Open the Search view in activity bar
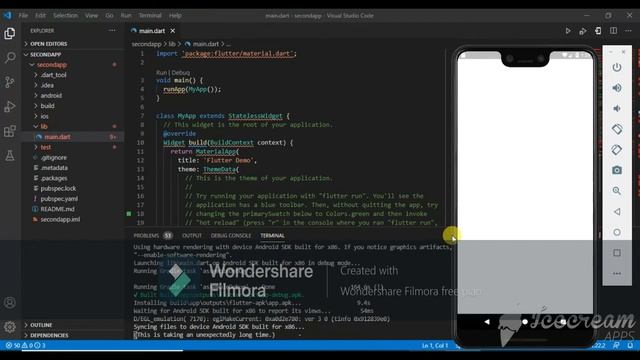 click(x=10, y=57)
